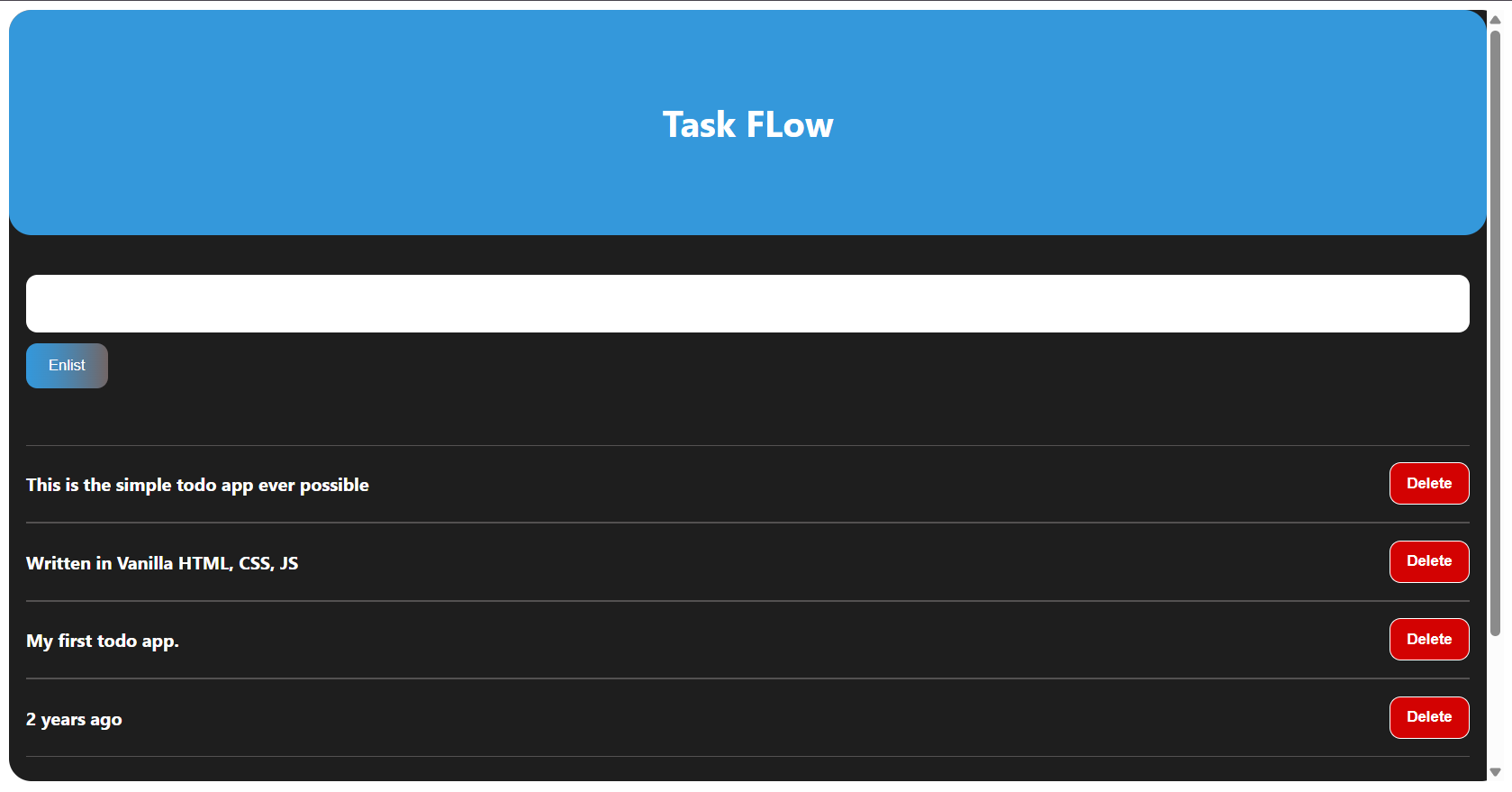Click the 'Task FLow' heading text
The height and width of the screenshot is (792, 1512).
coord(747,124)
